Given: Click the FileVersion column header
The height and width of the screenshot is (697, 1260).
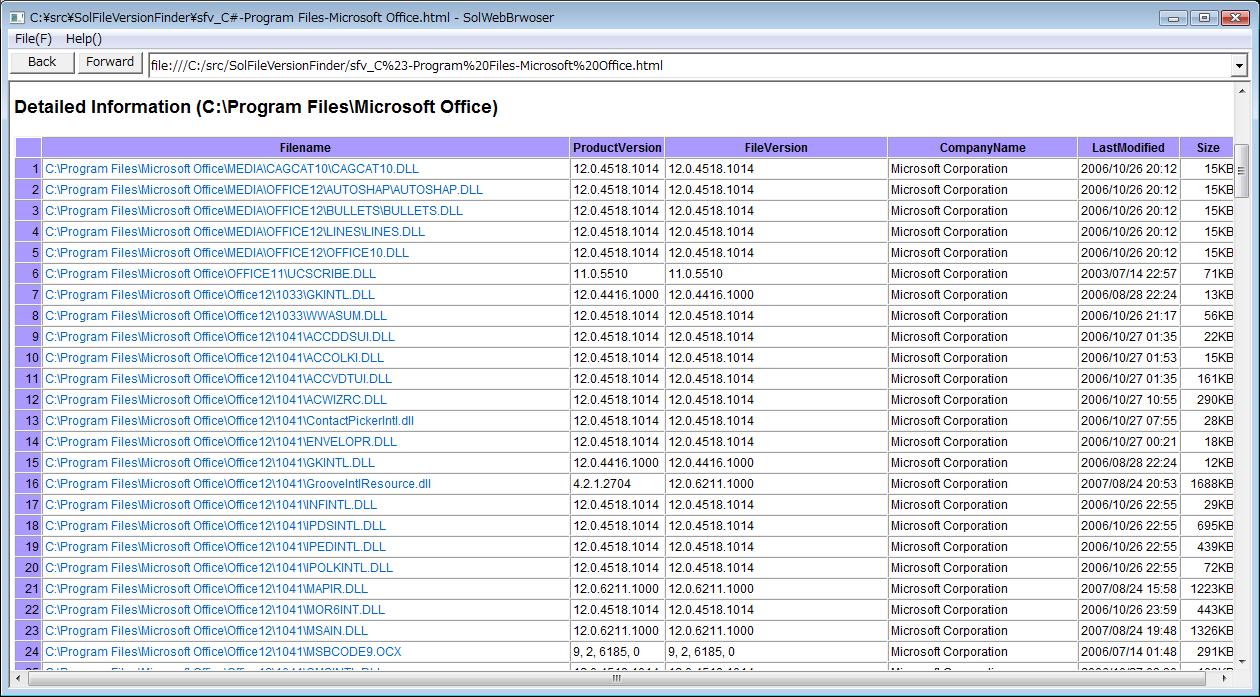Looking at the screenshot, I should [776, 148].
